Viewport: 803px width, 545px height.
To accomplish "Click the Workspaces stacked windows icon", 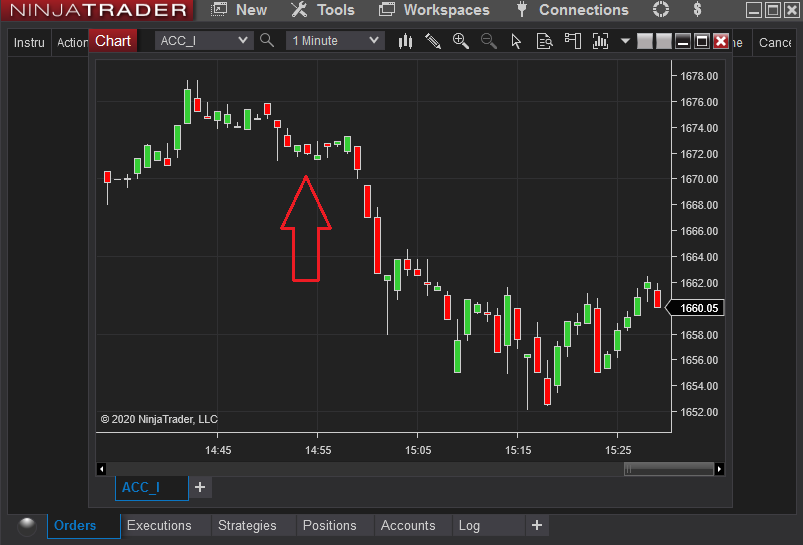I will point(387,9).
